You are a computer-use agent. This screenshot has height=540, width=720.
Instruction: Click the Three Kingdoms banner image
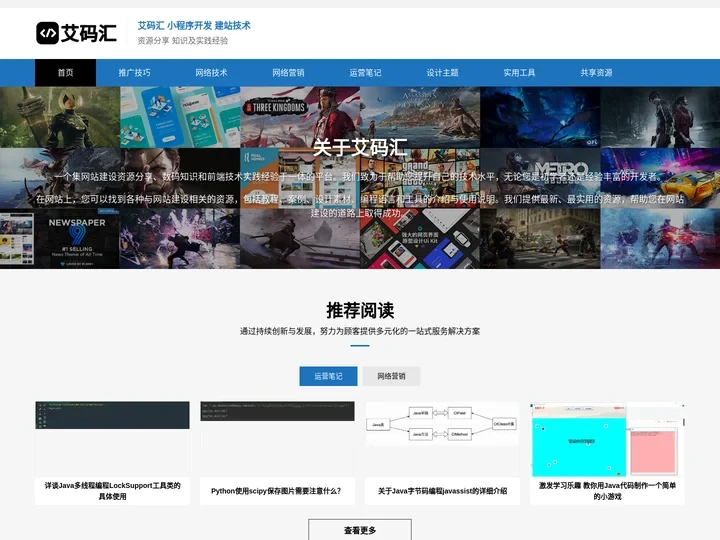pos(300,117)
